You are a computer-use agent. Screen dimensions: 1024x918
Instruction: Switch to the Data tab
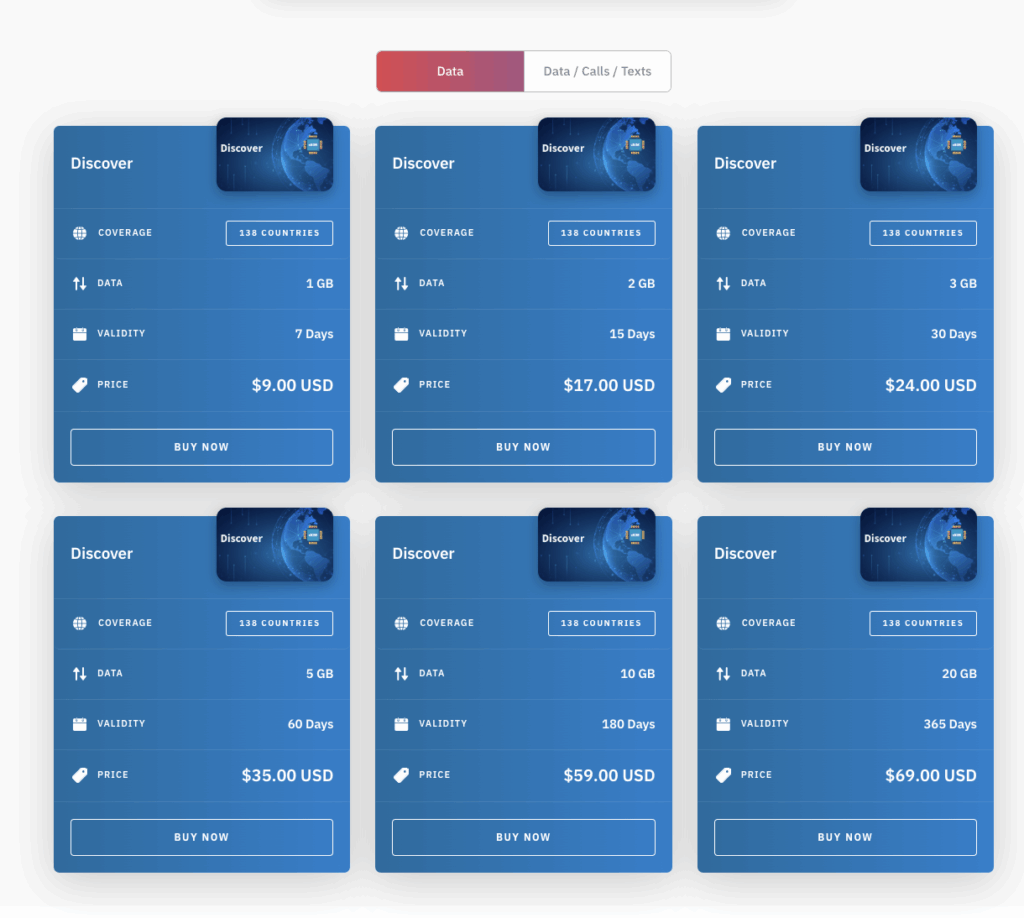pyautogui.click(x=450, y=72)
